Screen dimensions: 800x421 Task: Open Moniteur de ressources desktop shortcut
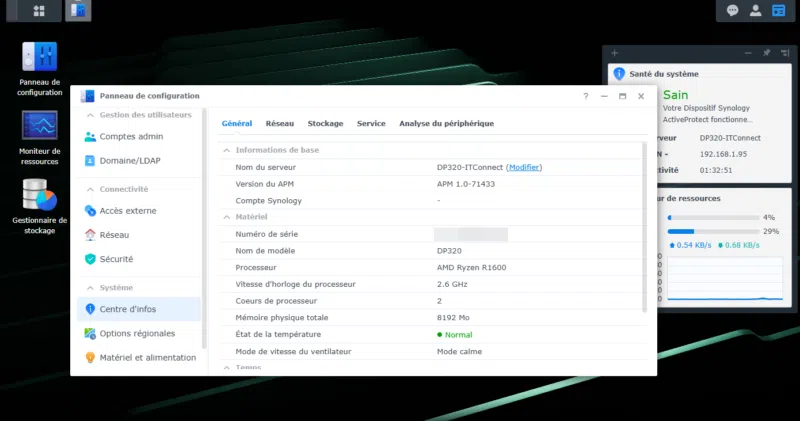coord(39,138)
